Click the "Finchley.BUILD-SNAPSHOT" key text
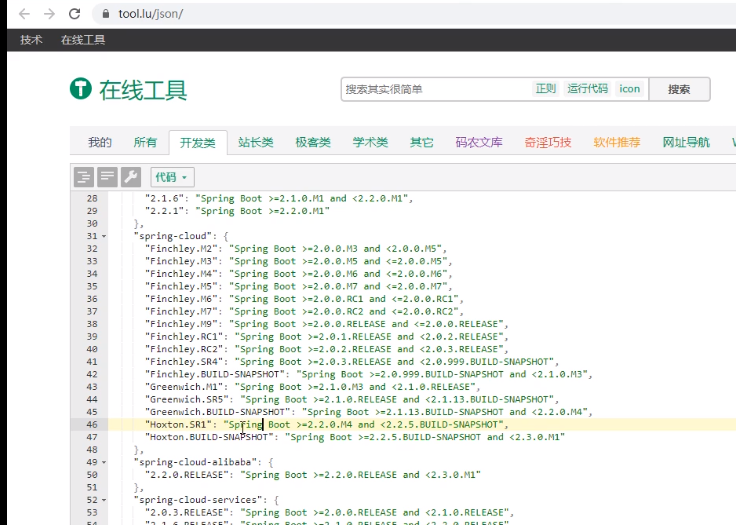 pos(215,374)
